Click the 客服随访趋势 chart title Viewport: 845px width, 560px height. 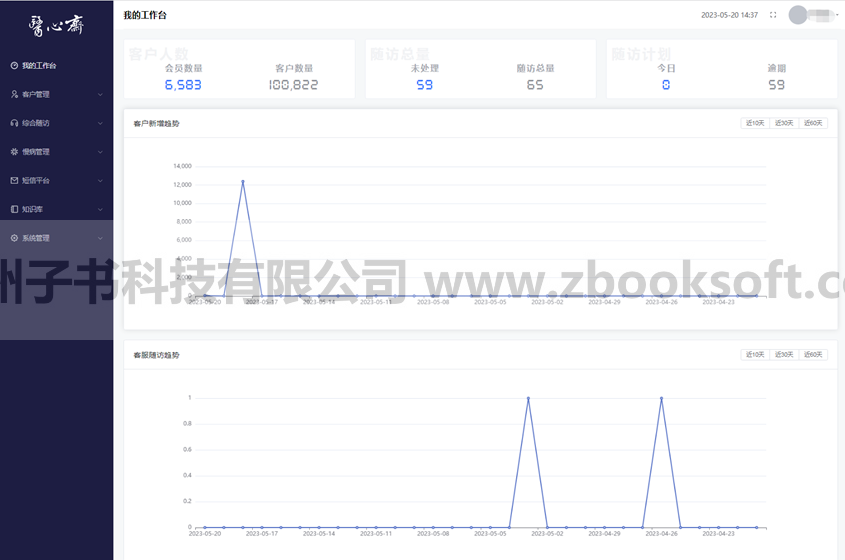pos(156,355)
